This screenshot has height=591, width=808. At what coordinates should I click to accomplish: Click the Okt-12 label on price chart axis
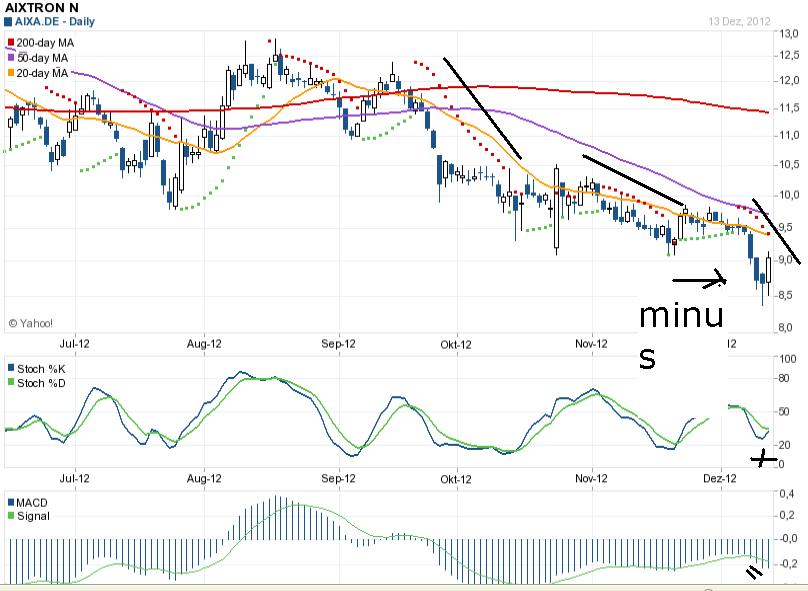[x=456, y=344]
